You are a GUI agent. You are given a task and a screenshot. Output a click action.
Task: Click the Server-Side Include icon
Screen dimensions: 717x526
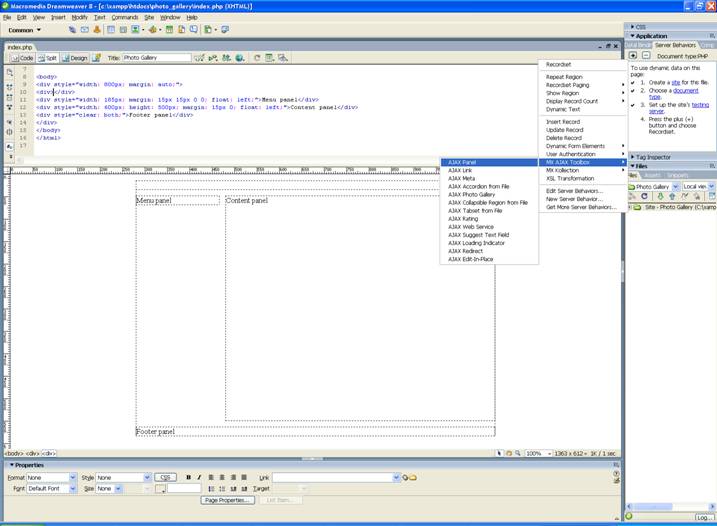182,30
